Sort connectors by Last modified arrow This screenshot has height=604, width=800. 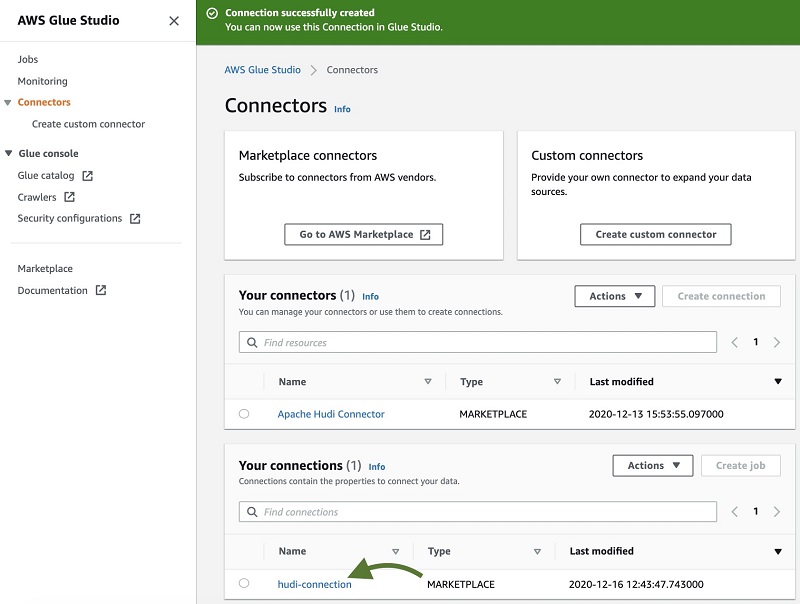(778, 382)
